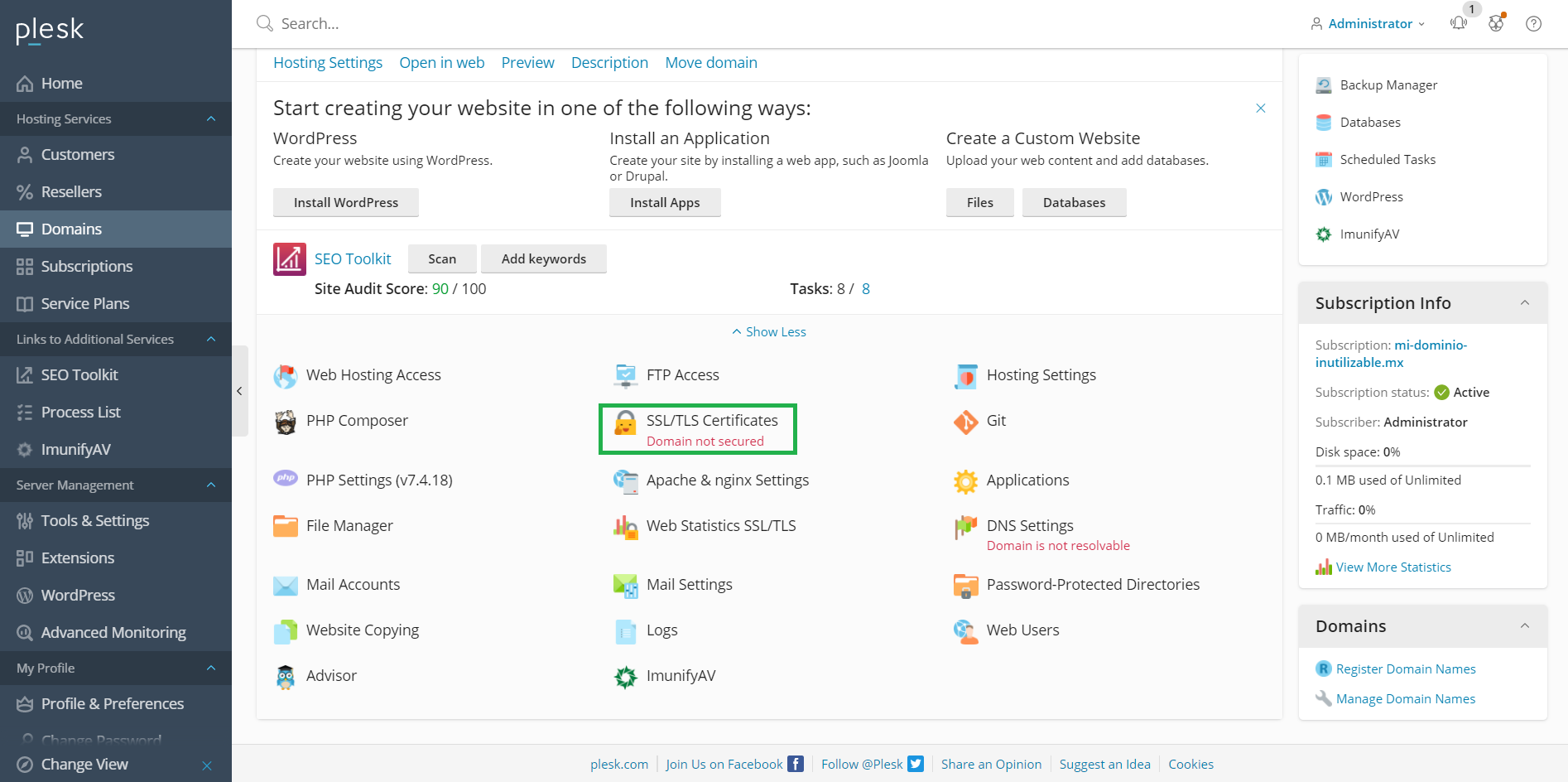Click the Databases button under Custom Website
Screen dimensions: 1568x782
tap(1075, 203)
